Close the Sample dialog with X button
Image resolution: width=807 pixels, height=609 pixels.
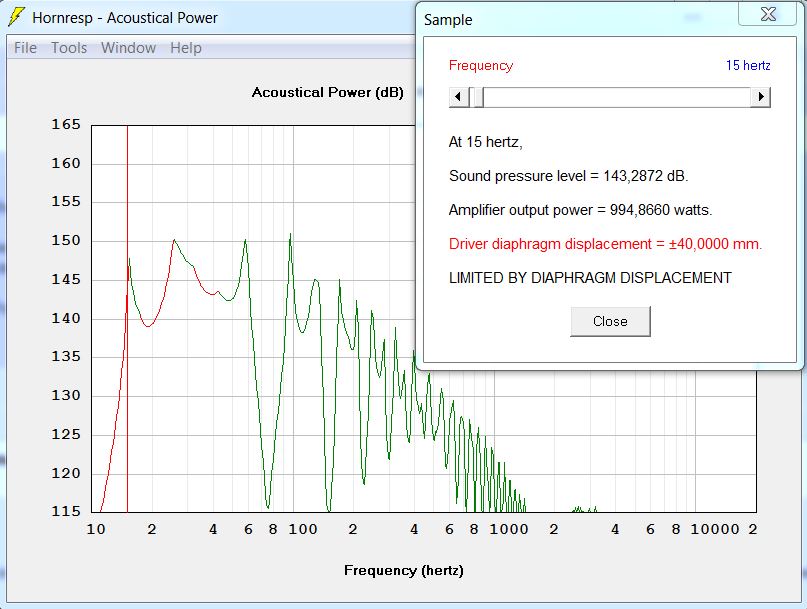click(x=768, y=14)
